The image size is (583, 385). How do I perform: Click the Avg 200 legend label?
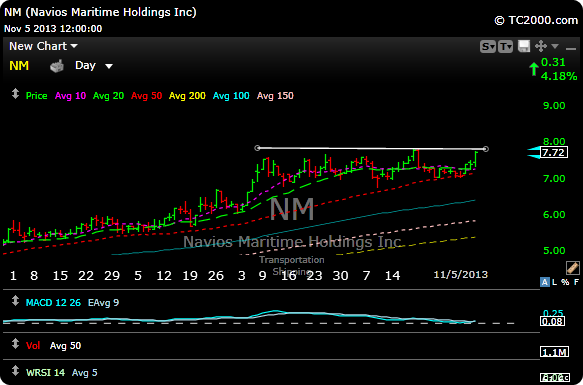[x=187, y=96]
